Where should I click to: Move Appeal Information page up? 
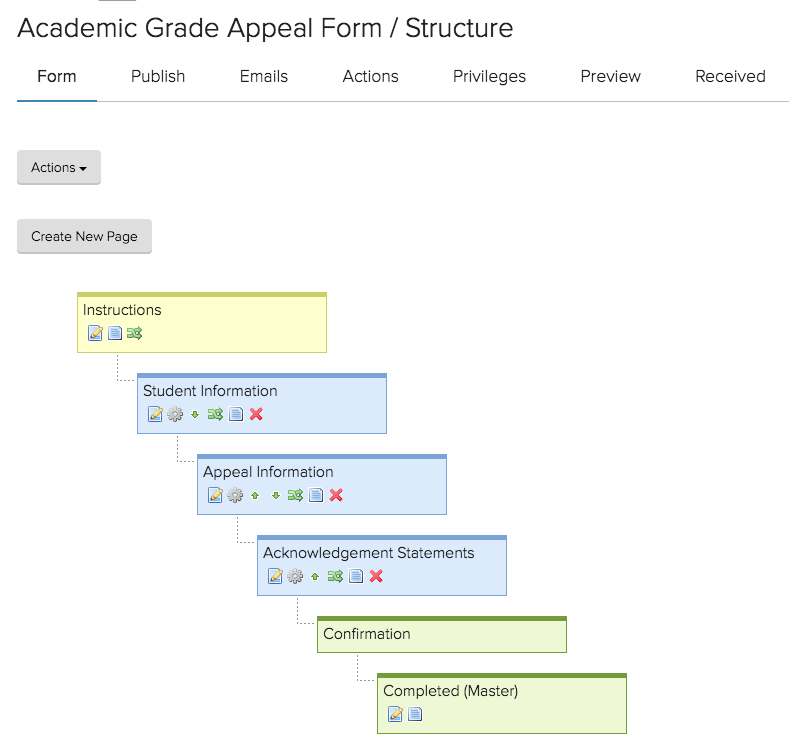255,495
